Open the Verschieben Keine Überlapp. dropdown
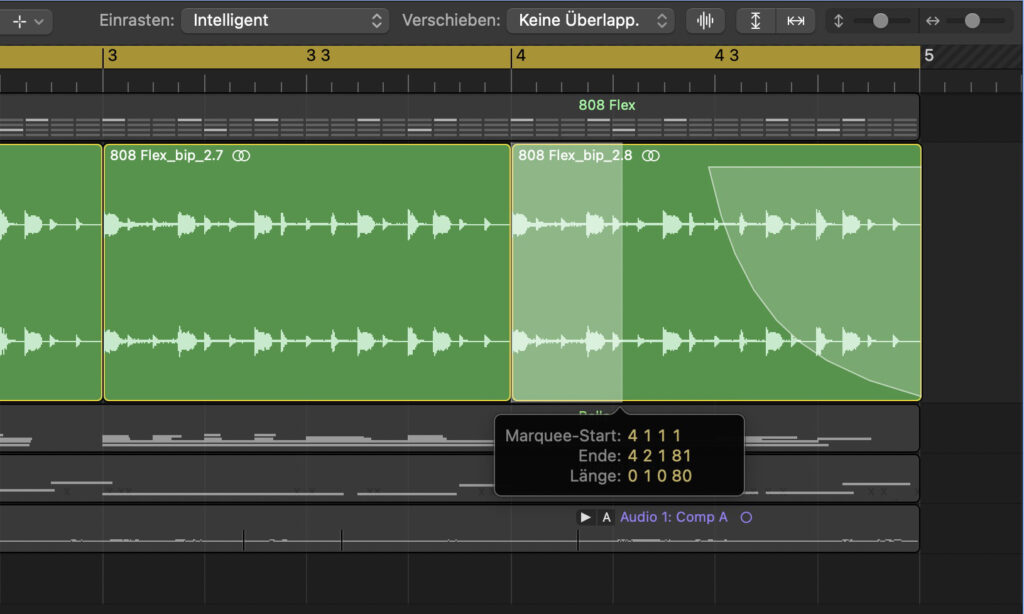 tap(590, 20)
